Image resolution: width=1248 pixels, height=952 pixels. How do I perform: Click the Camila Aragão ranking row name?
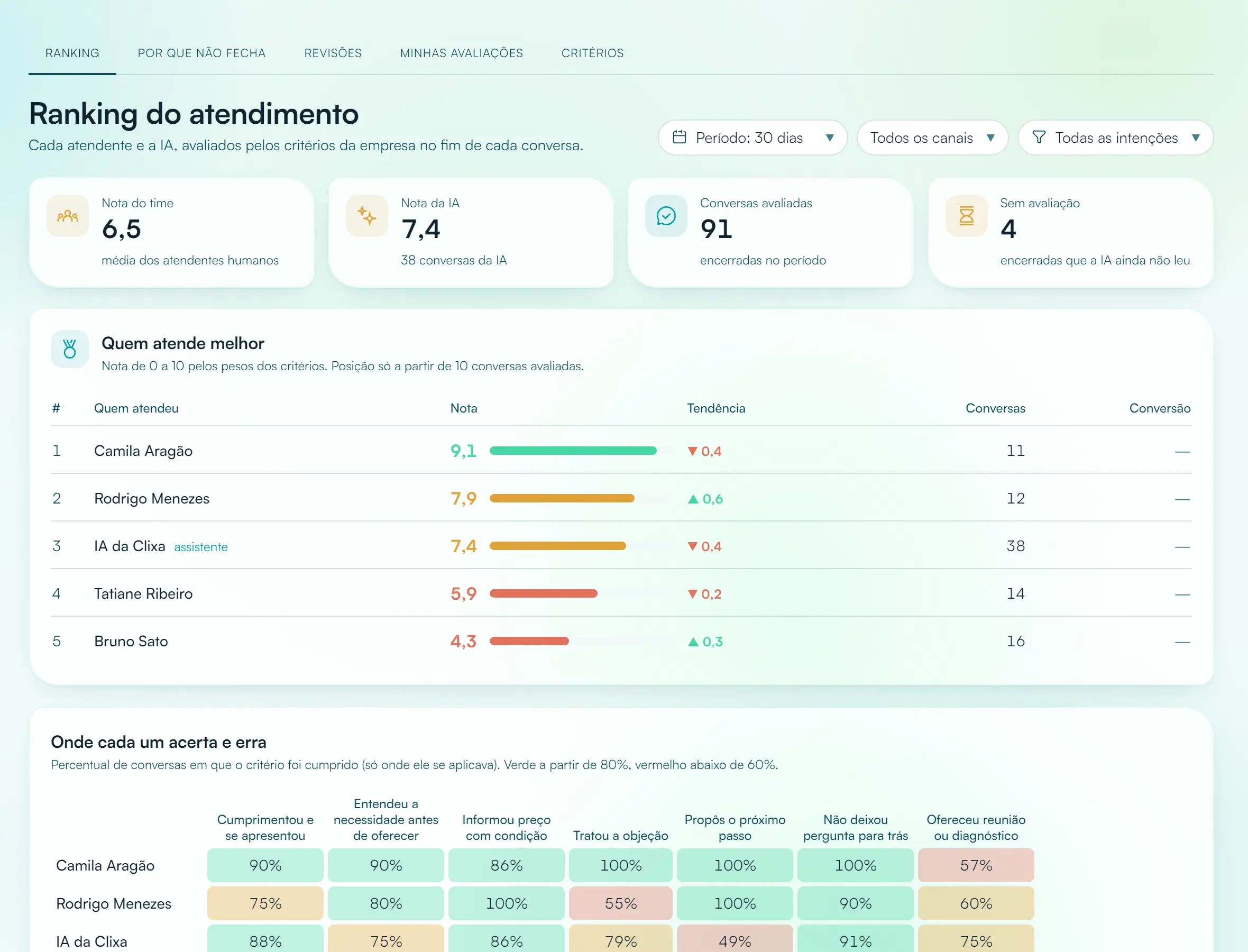pos(143,451)
